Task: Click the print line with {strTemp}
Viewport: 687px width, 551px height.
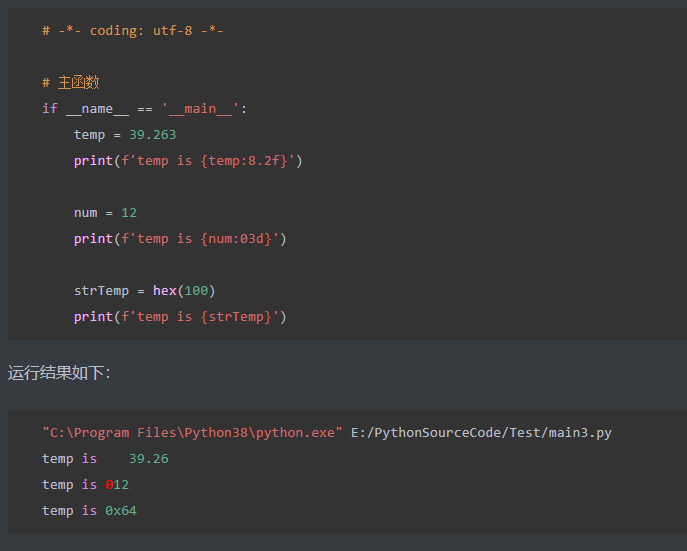Action: [180, 317]
